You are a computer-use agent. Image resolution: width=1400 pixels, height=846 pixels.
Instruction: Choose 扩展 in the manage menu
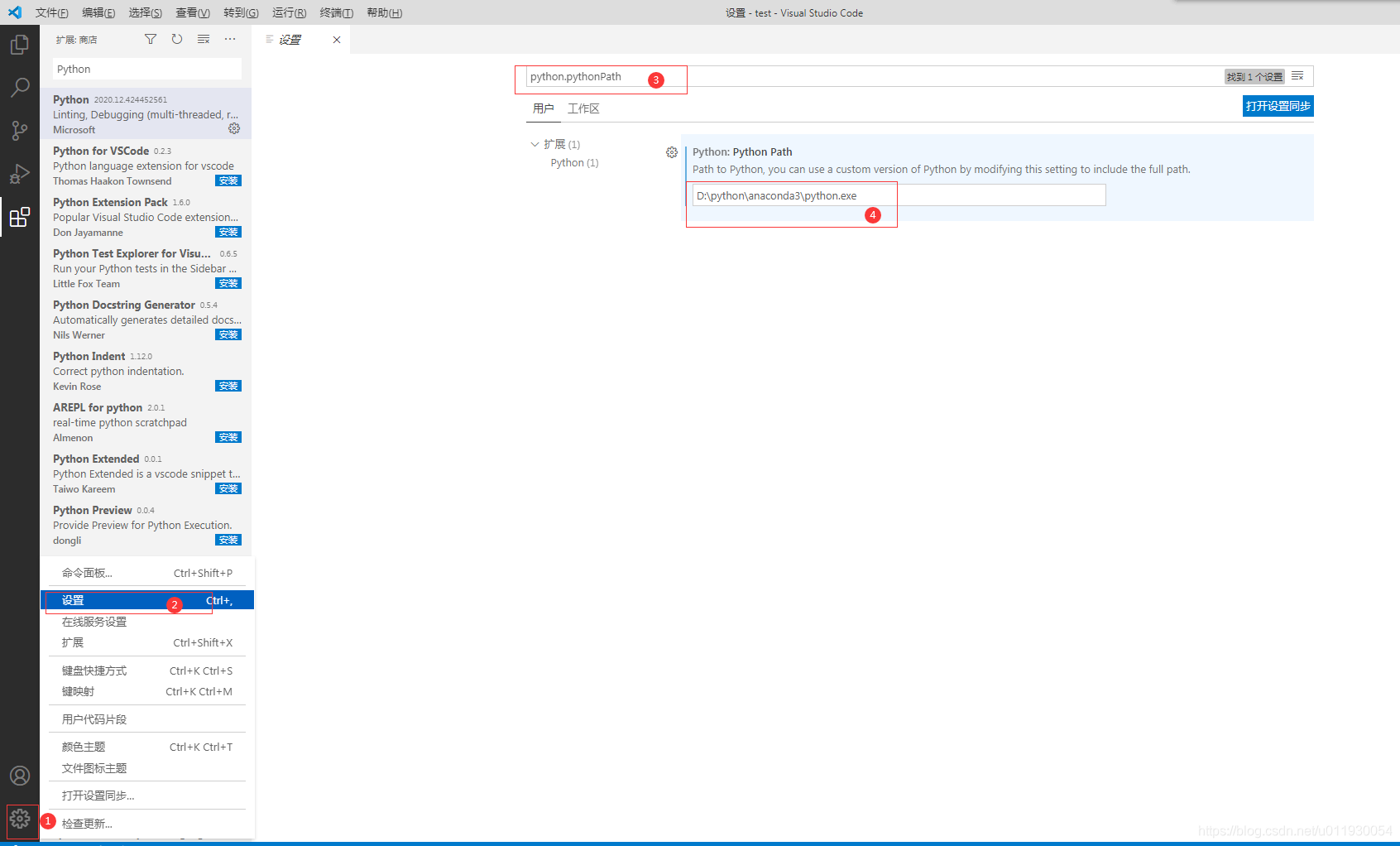tap(147, 642)
